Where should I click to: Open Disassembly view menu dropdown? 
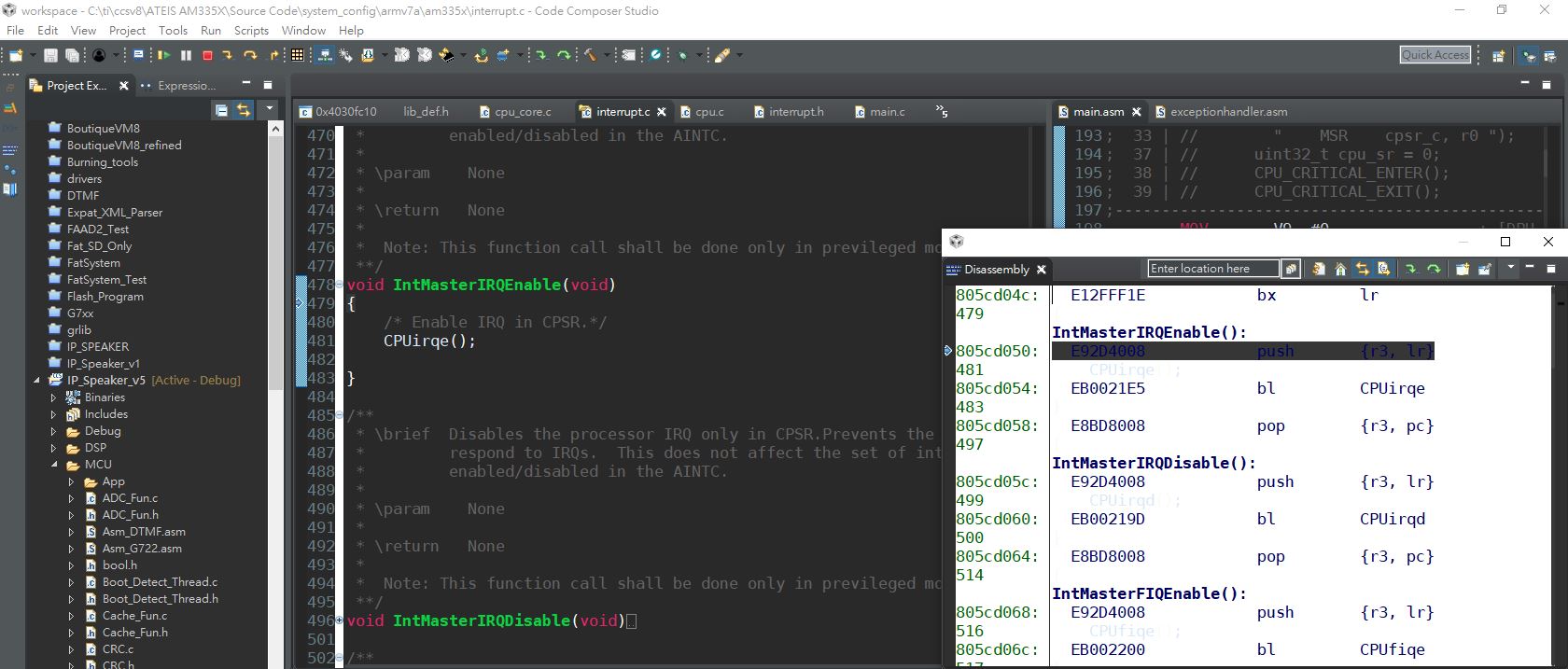point(1511,268)
